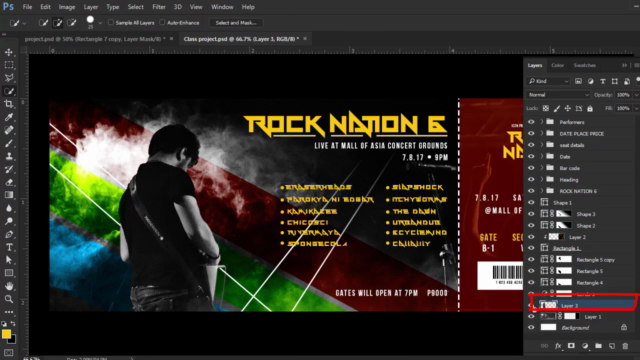
Task: Enable Auto-Enhance checkbox
Action: tap(162, 22)
